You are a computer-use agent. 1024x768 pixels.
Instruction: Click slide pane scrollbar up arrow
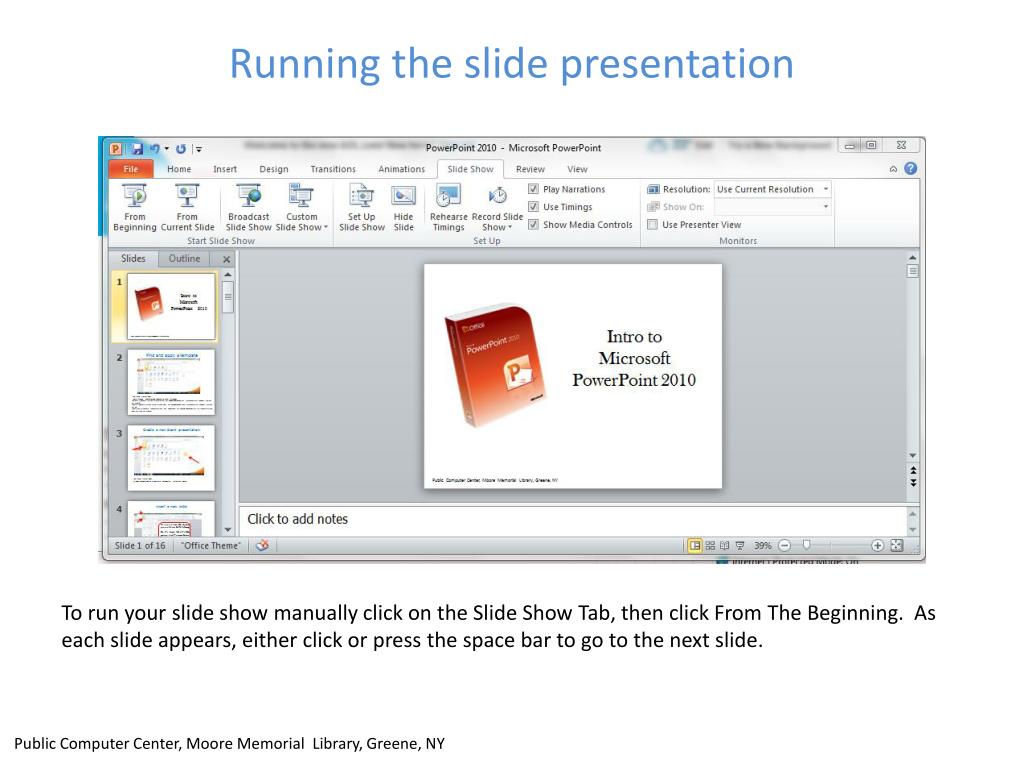913,257
